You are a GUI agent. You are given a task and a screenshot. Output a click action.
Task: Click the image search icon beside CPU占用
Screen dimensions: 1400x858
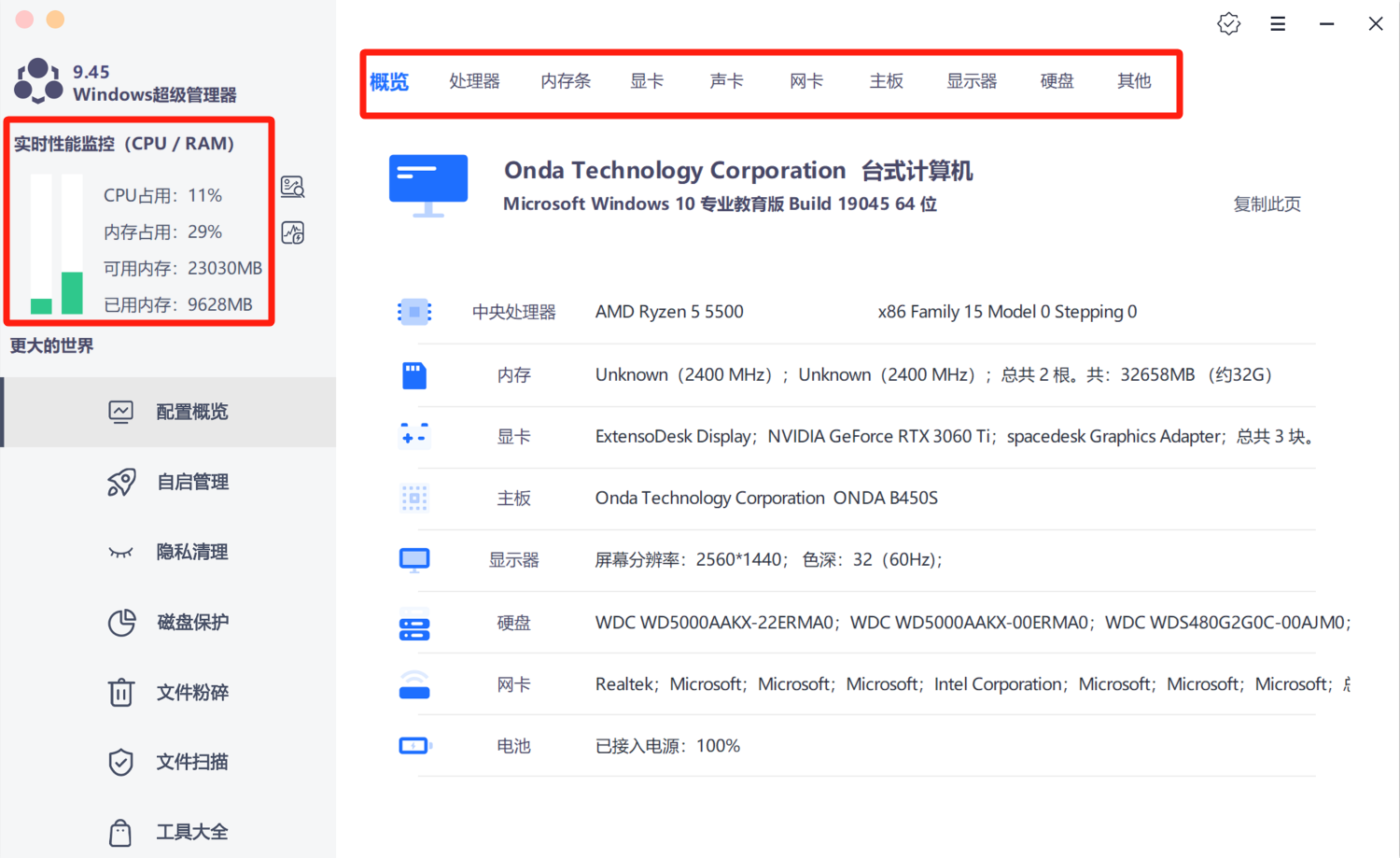pyautogui.click(x=293, y=187)
